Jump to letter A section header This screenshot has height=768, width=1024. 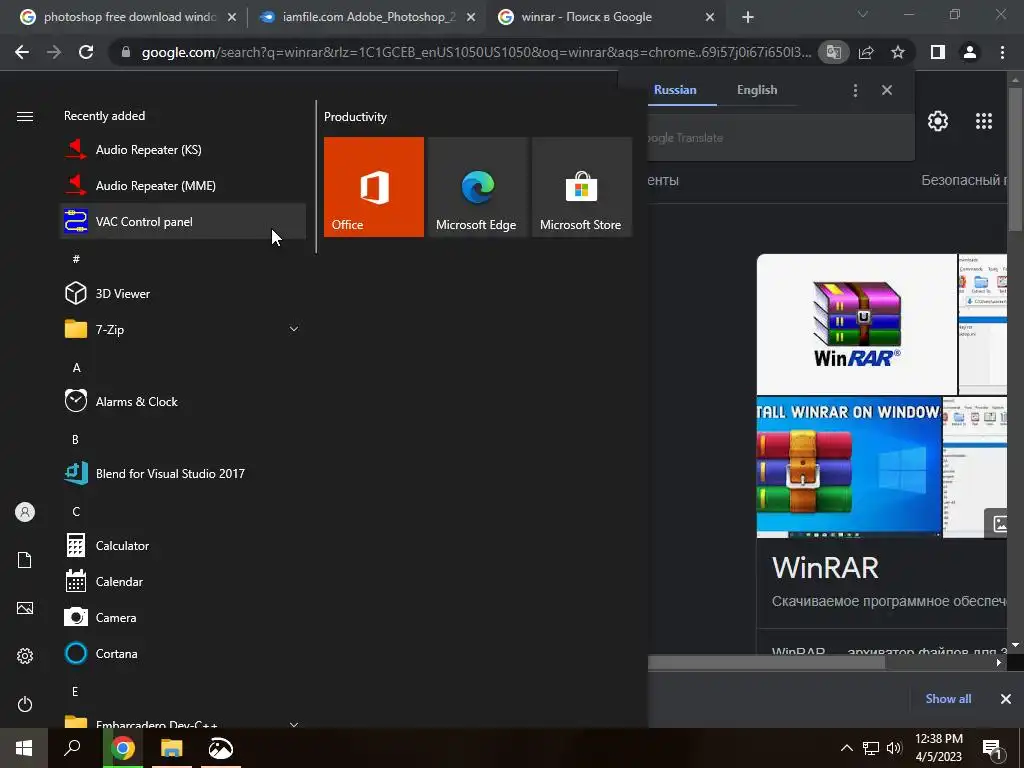(76, 368)
